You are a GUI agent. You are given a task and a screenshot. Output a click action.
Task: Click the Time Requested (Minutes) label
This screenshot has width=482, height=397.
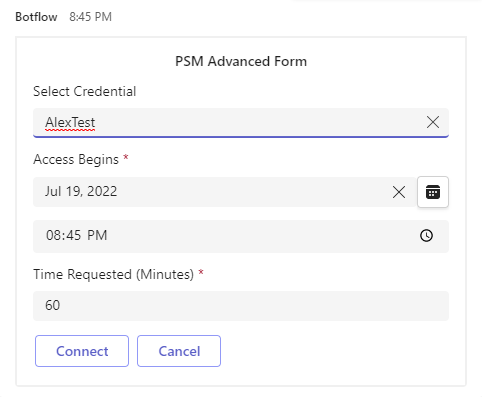[113, 275]
